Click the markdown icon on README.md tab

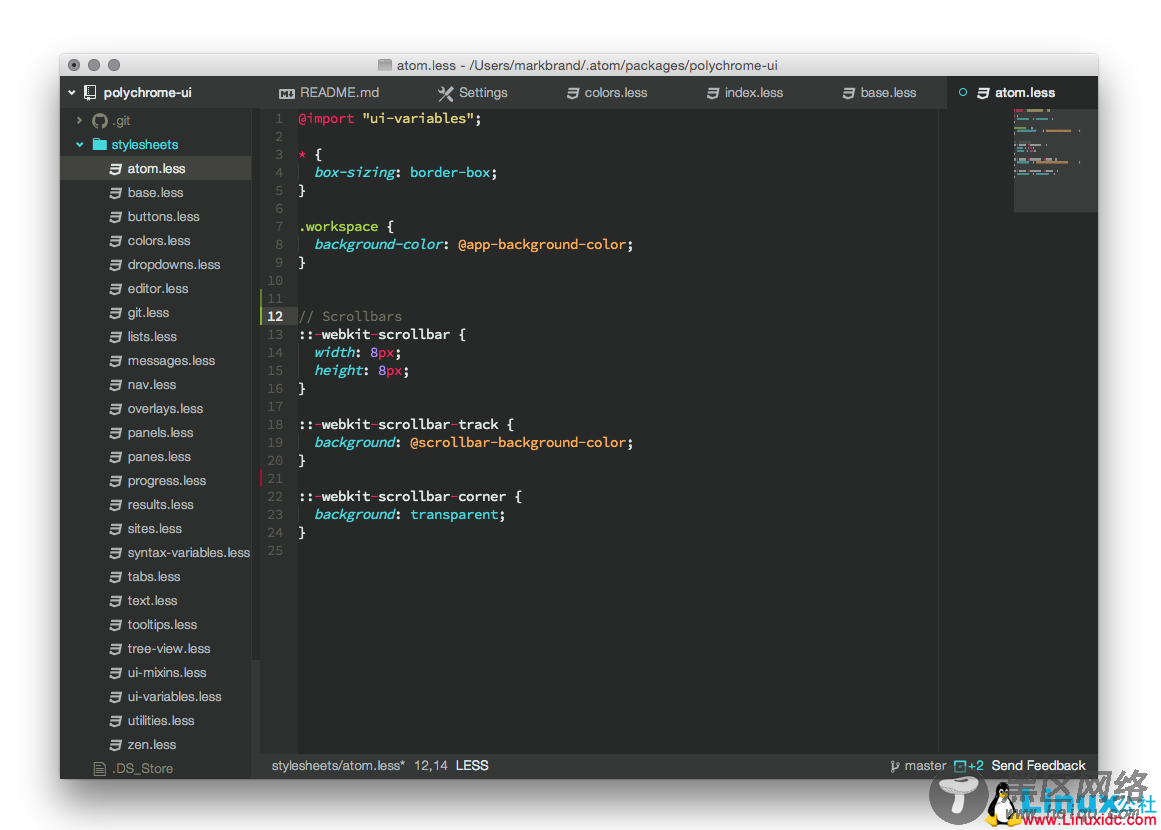pos(287,93)
